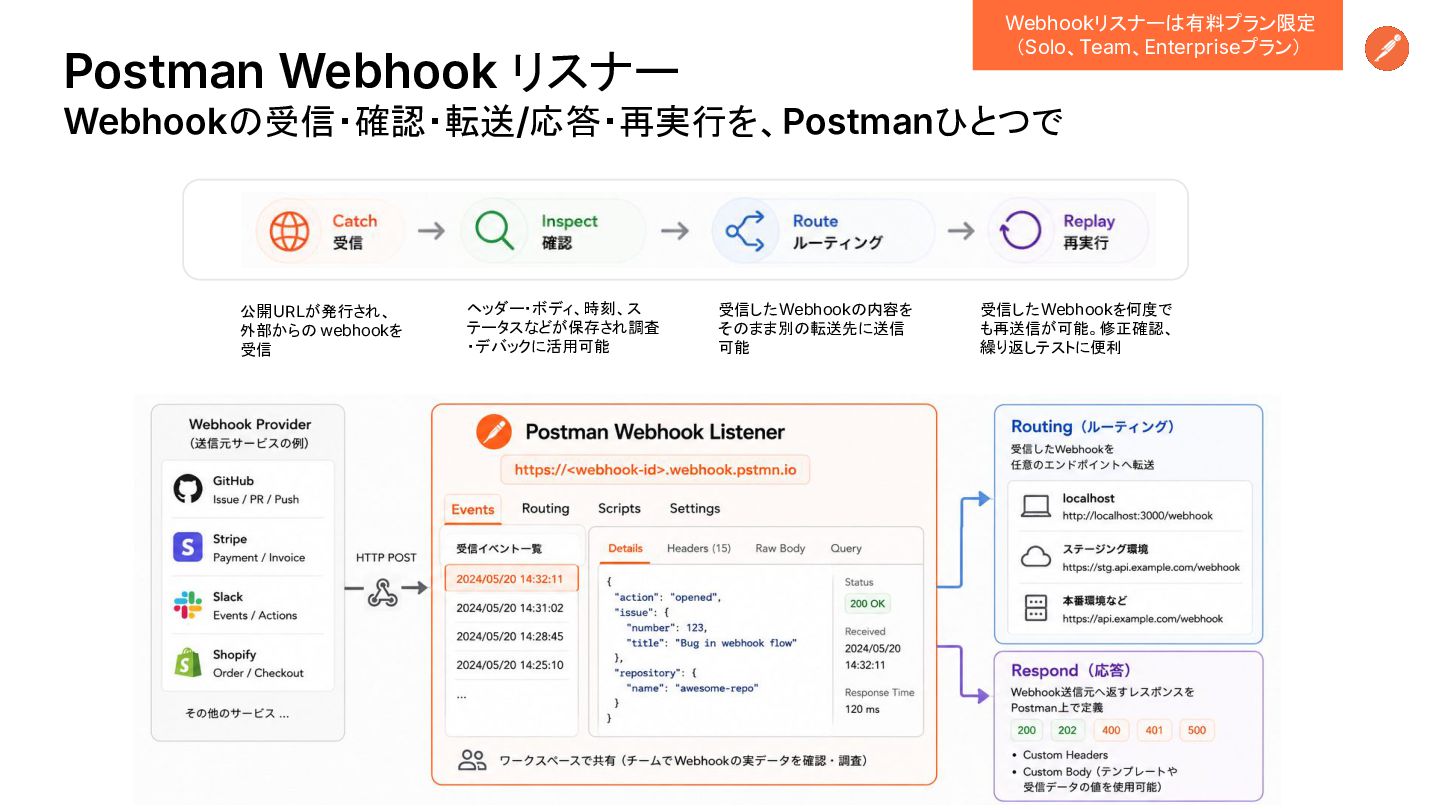Click the Shopify provider name
This screenshot has width=1440, height=810.
tap(234, 655)
